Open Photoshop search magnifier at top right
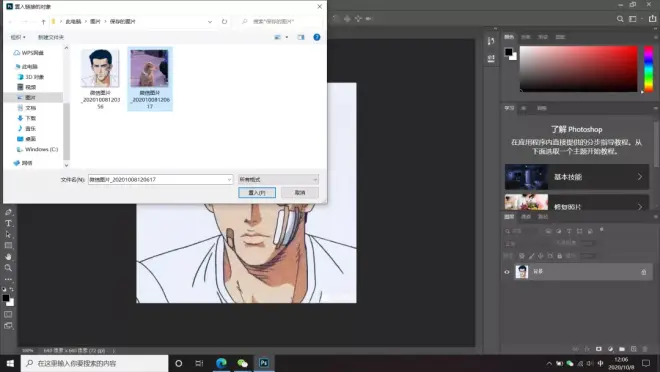The height and width of the screenshot is (372, 660). click(x=620, y=19)
